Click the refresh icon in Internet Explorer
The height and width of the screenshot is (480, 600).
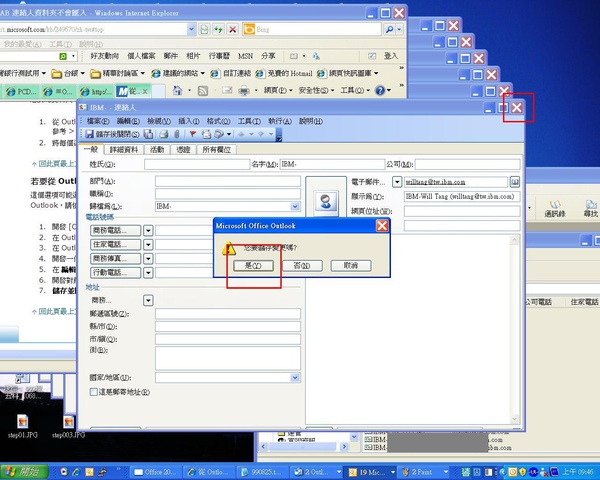218,29
